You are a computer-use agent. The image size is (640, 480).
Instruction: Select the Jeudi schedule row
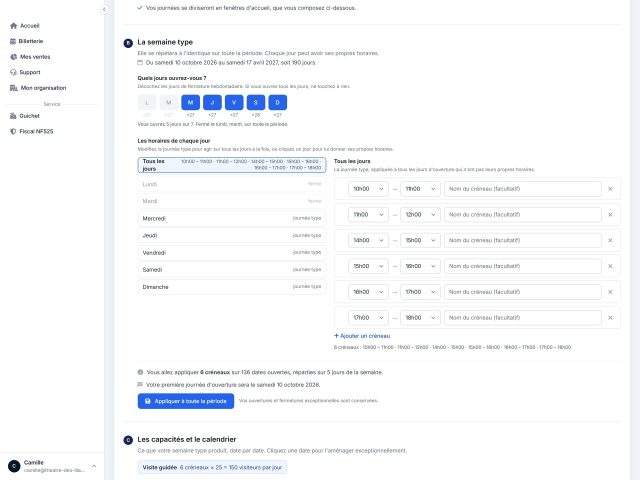click(x=232, y=236)
